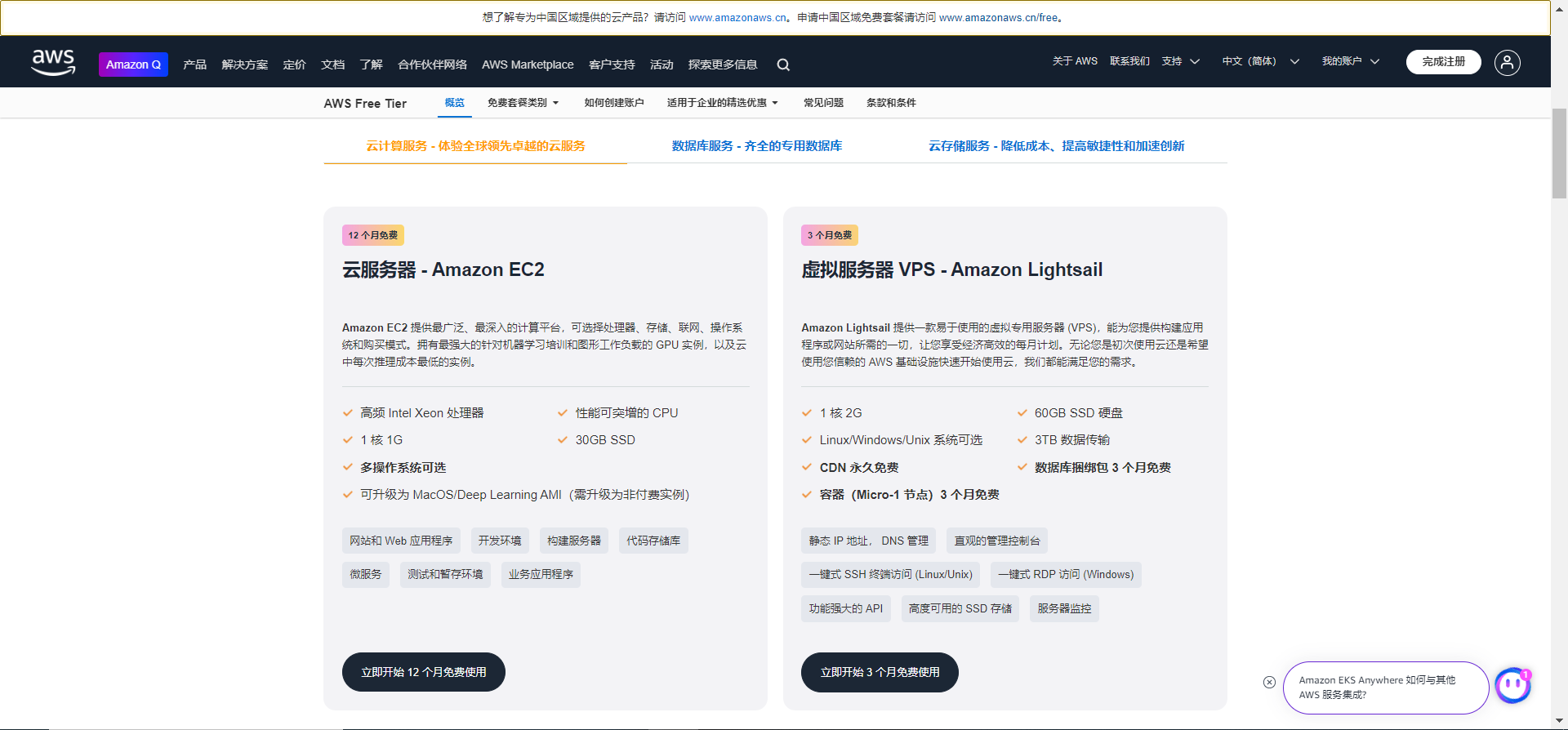Click the 一键式 SSH 终端访问 tag
The image size is (1568, 730).
(891, 574)
